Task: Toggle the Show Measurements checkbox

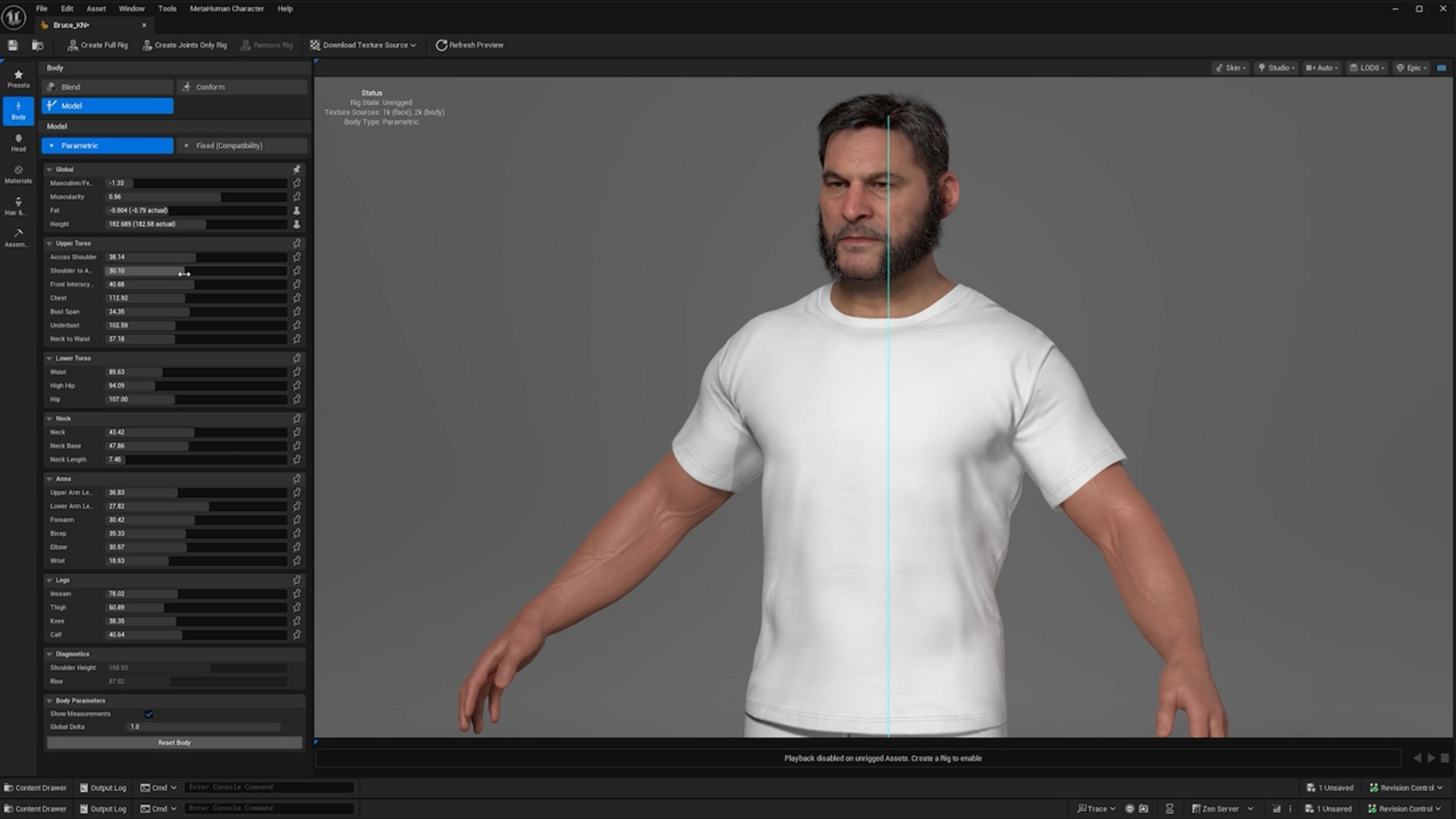Action: pyautogui.click(x=149, y=714)
